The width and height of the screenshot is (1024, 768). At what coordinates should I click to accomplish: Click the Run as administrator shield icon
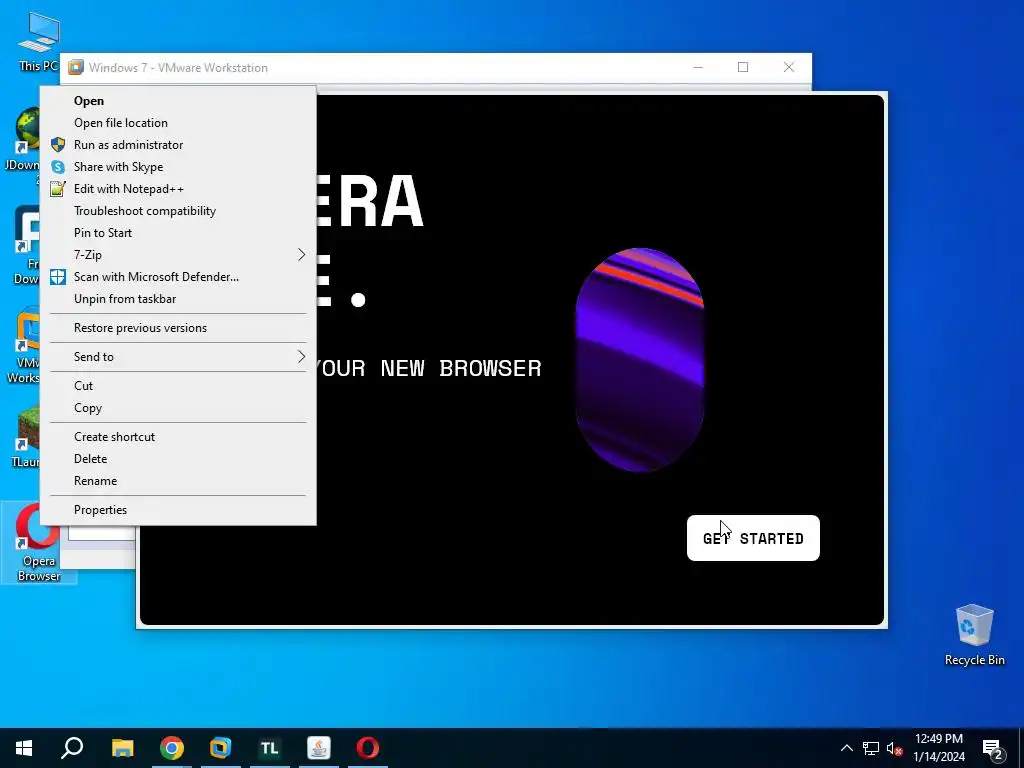[x=58, y=144]
